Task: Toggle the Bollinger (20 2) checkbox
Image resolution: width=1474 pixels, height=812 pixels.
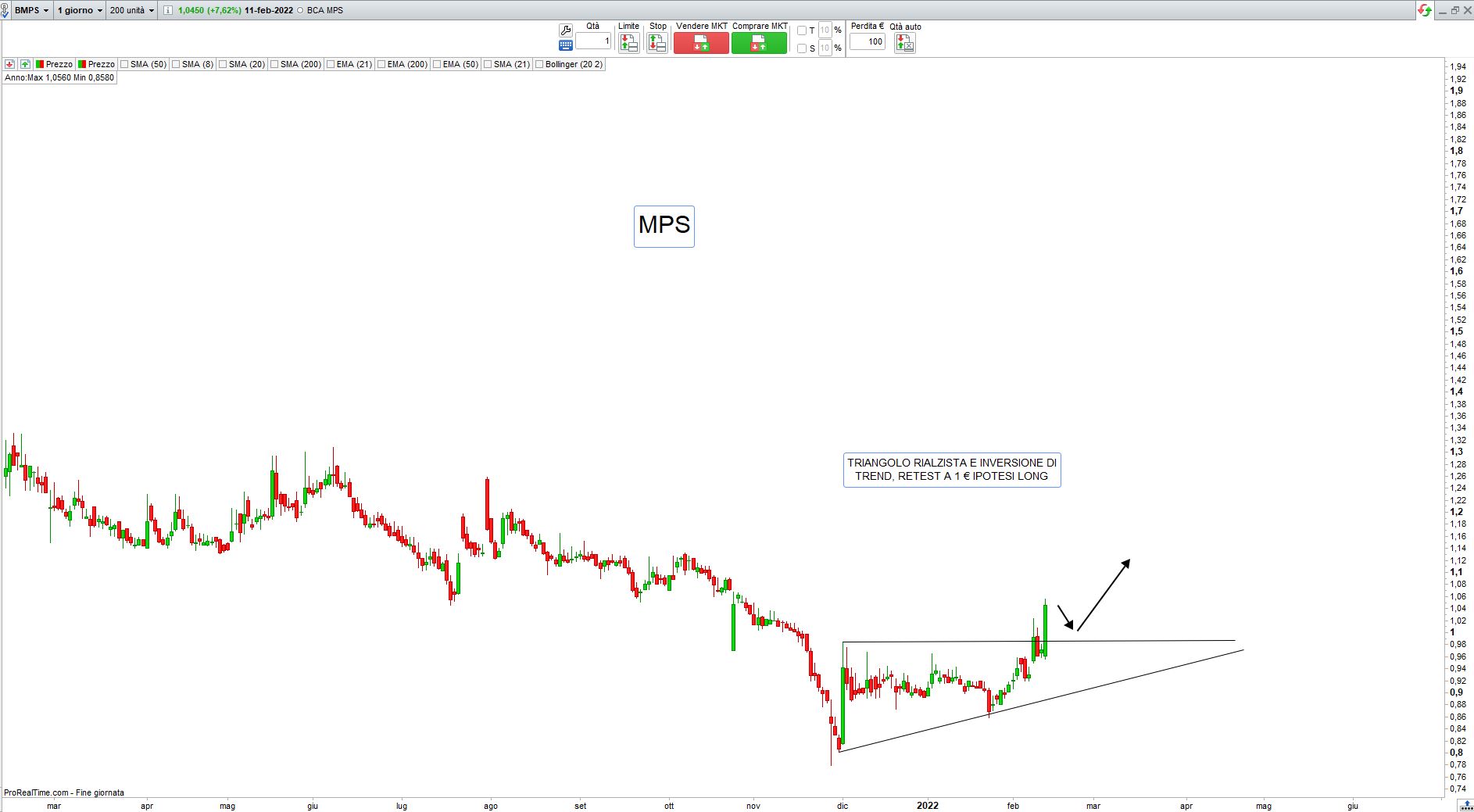Action: 539,64
